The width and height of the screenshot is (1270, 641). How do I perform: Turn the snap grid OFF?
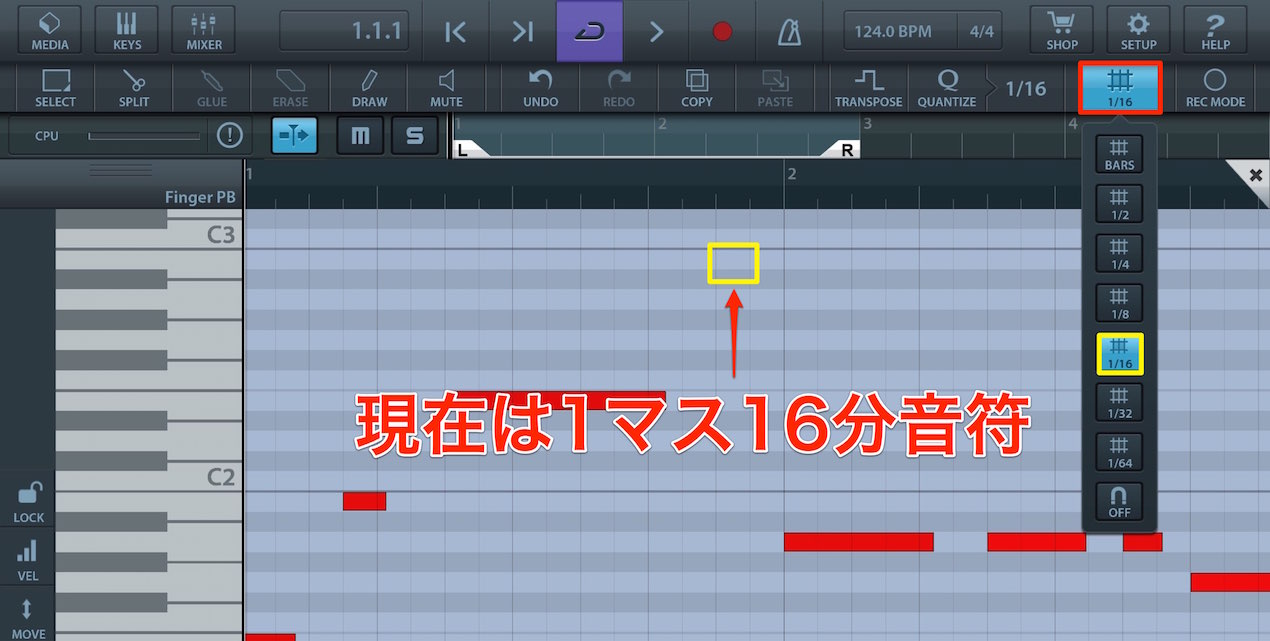[1120, 502]
